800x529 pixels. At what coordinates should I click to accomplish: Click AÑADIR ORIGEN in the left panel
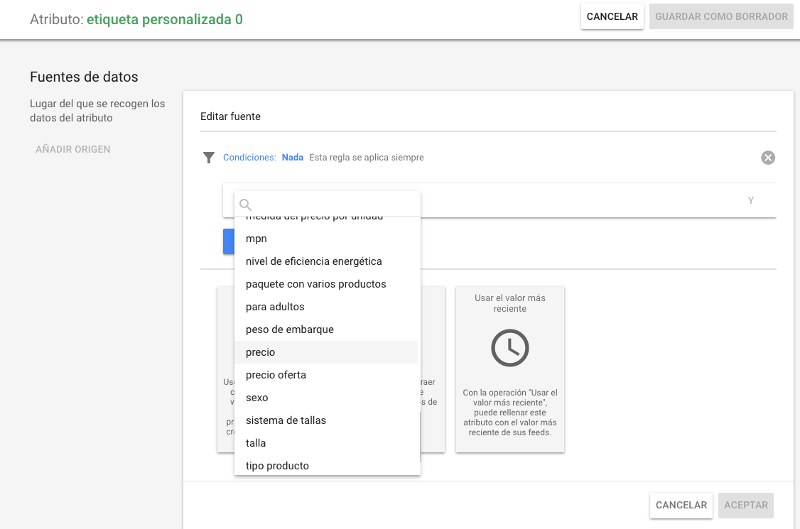(73, 149)
